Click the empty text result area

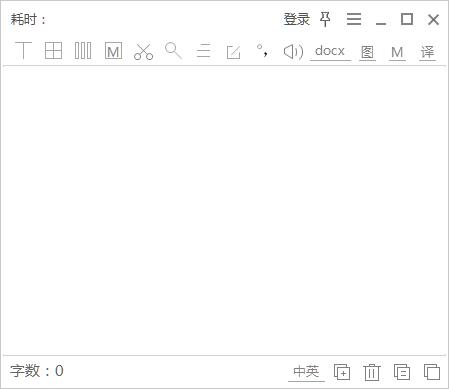(224, 210)
